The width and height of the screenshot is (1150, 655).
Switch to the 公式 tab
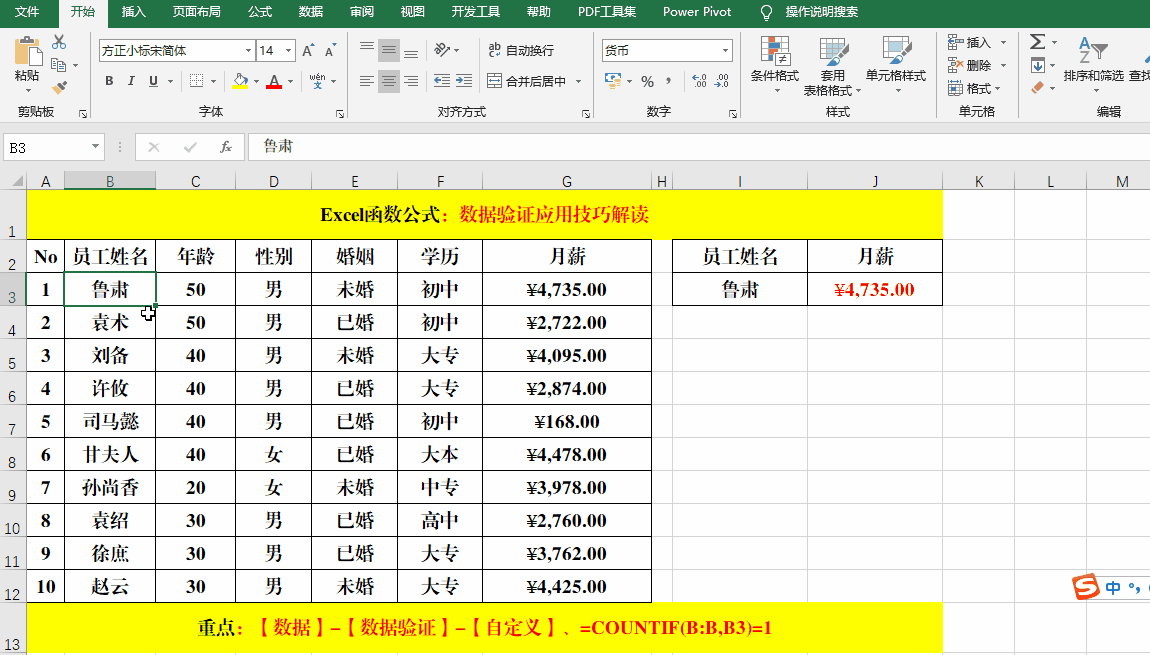(x=260, y=12)
